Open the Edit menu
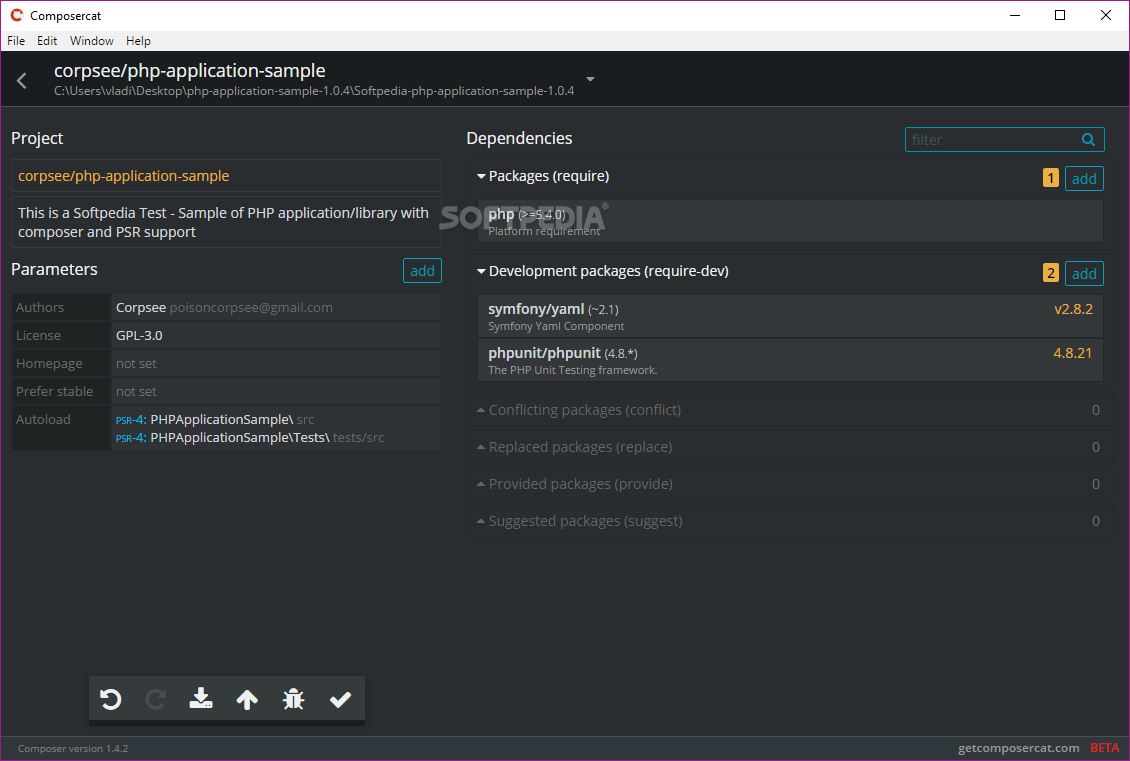The width and height of the screenshot is (1130, 761). (47, 41)
